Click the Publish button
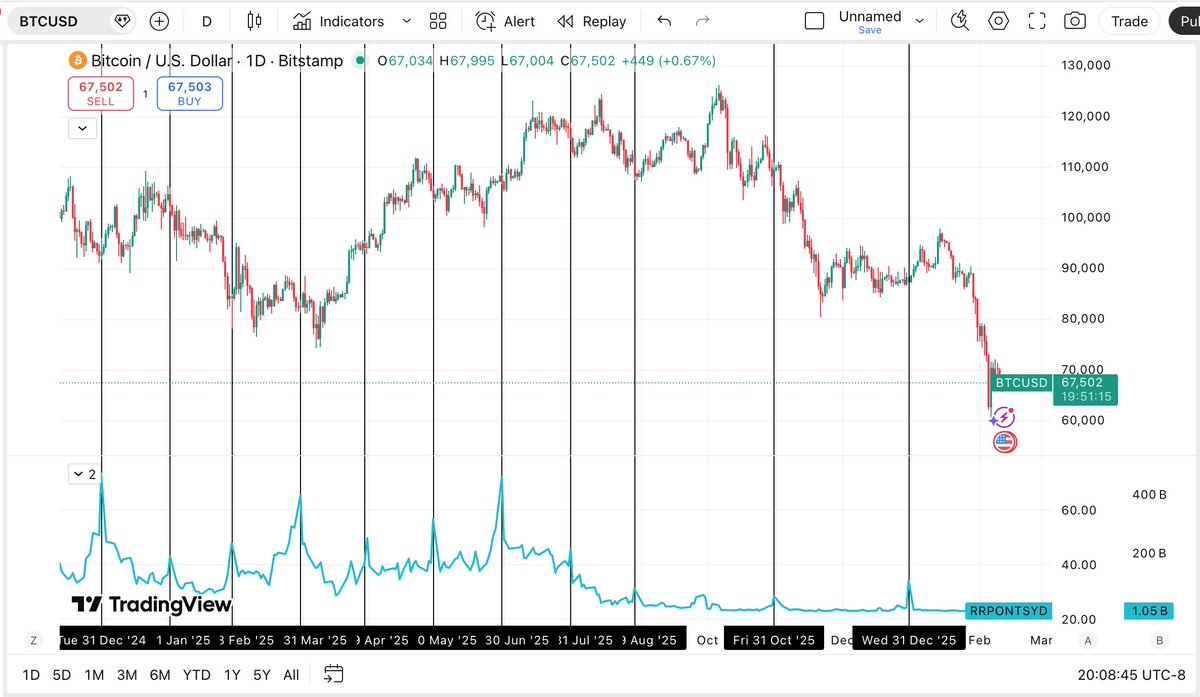The width and height of the screenshot is (1200, 697). pyautogui.click(x=1184, y=21)
